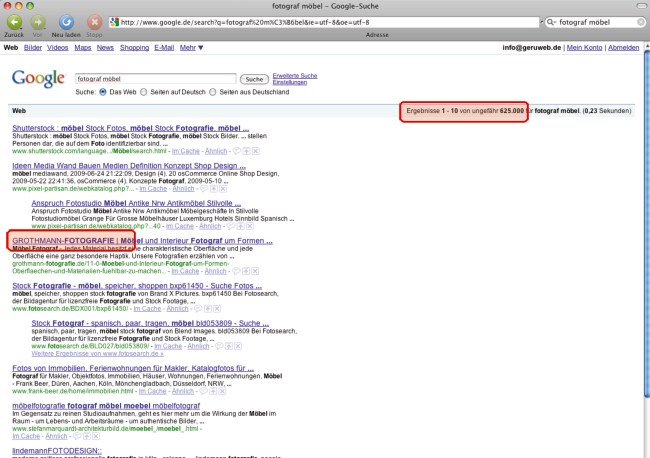The height and width of the screenshot is (458, 650).
Task: Open the Shopping tab
Action: point(134,48)
